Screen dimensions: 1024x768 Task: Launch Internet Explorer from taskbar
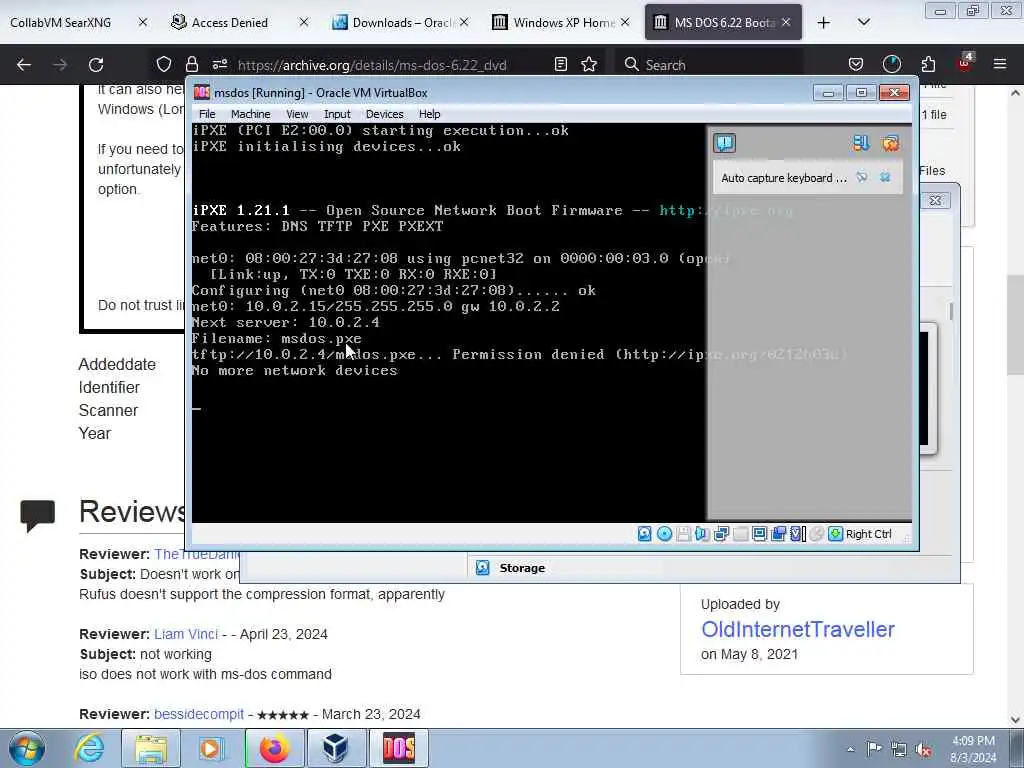pos(89,748)
